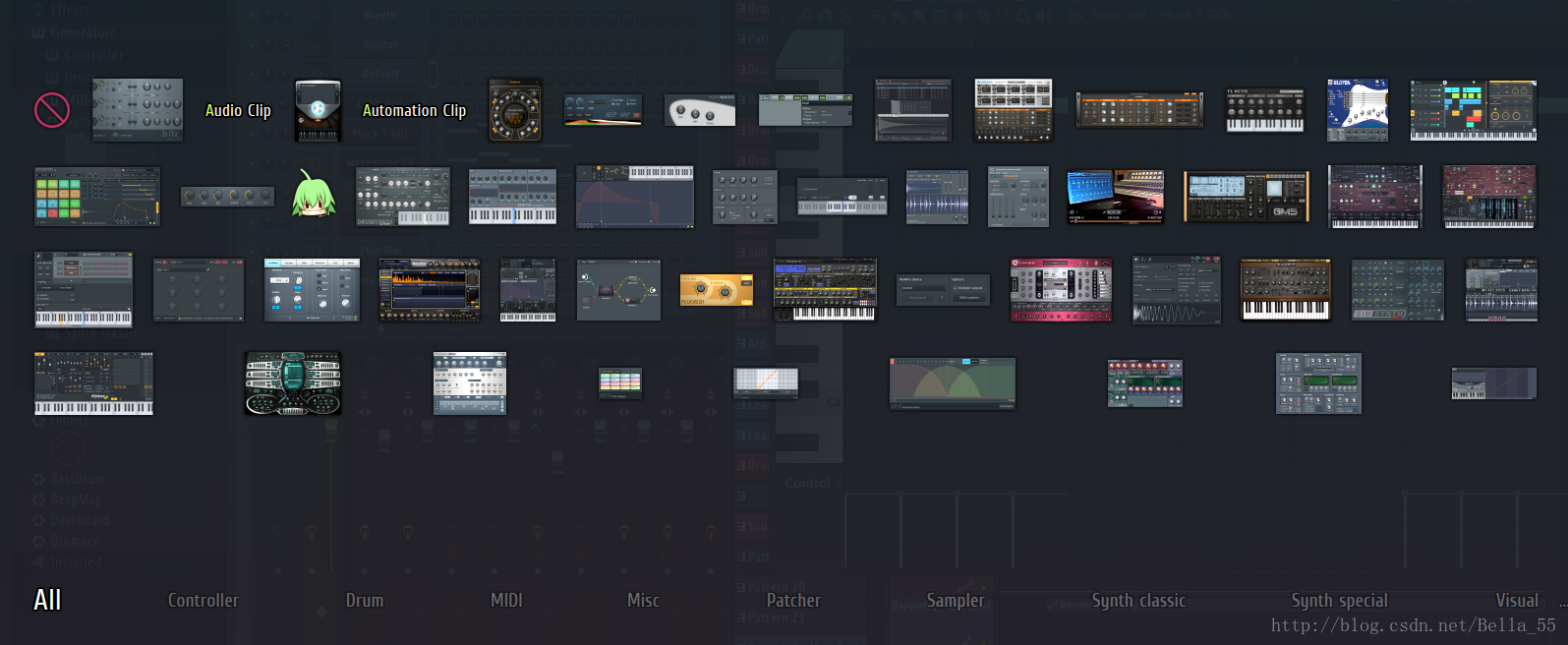This screenshot has height=645, width=1568.
Task: Select the Slayer guitar plugin
Action: coord(1357,110)
